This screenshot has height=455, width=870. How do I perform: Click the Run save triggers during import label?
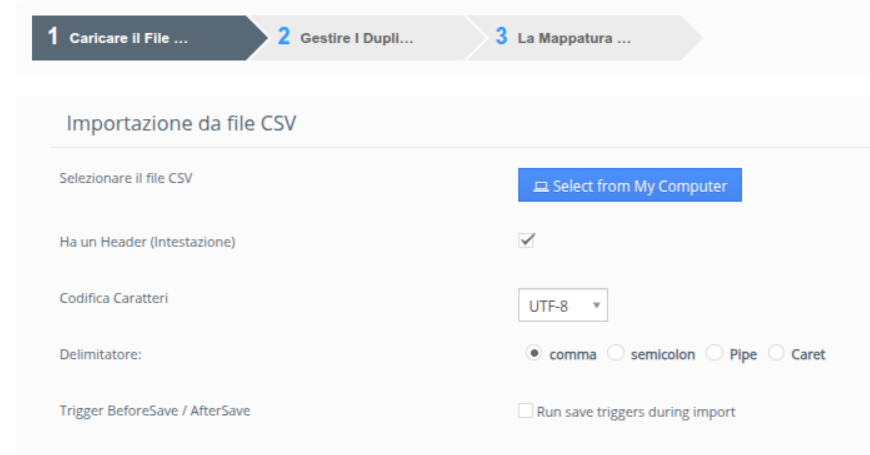(x=636, y=411)
